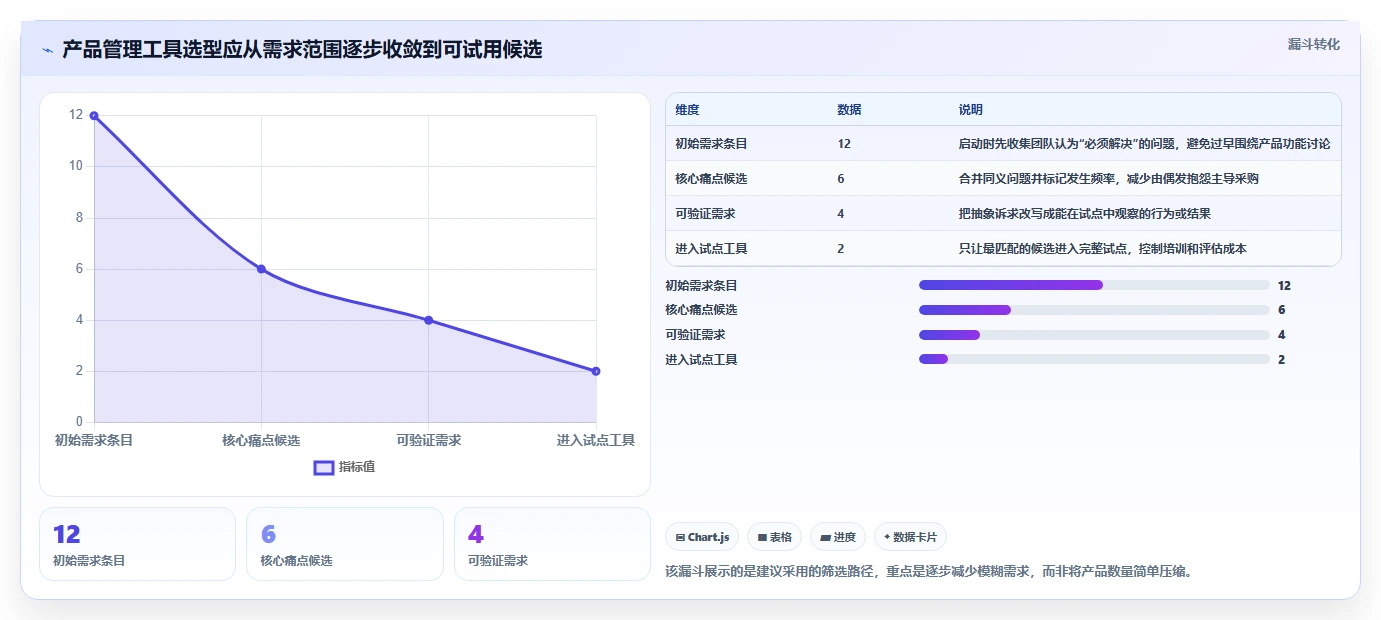Screen dimensions: 1381x620
Task: Click the 数据 column header
Action: (849, 110)
